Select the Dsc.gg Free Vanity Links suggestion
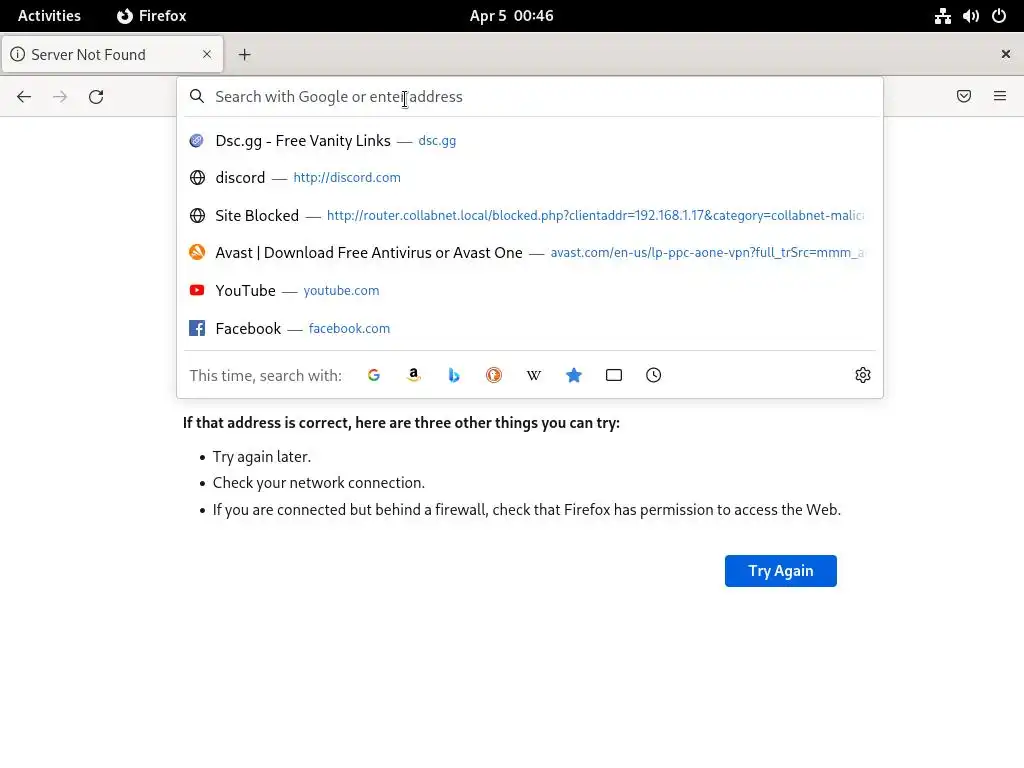Image resolution: width=1024 pixels, height=768 pixels. pos(530,140)
